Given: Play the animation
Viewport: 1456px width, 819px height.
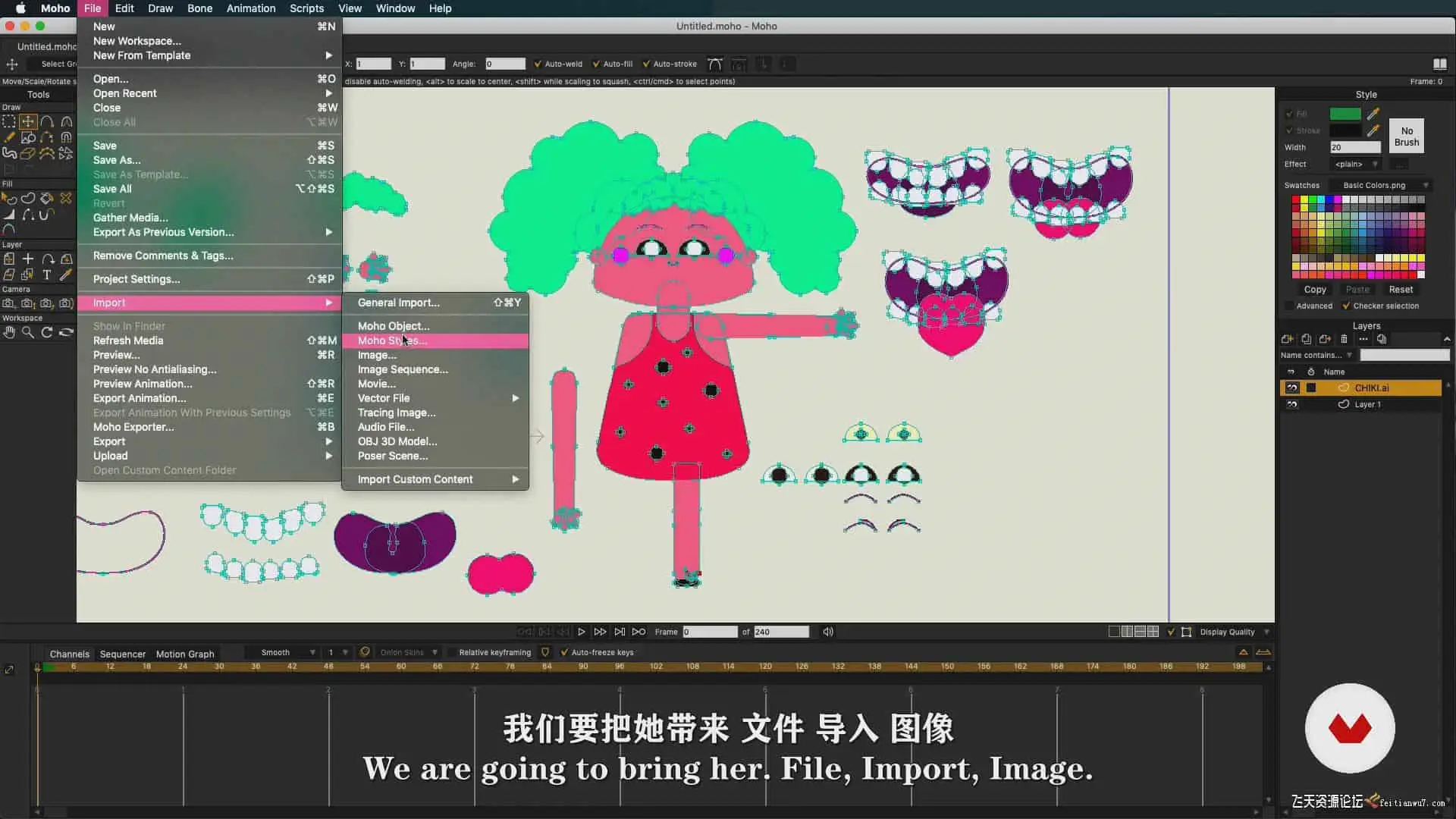Looking at the screenshot, I should pyautogui.click(x=582, y=632).
